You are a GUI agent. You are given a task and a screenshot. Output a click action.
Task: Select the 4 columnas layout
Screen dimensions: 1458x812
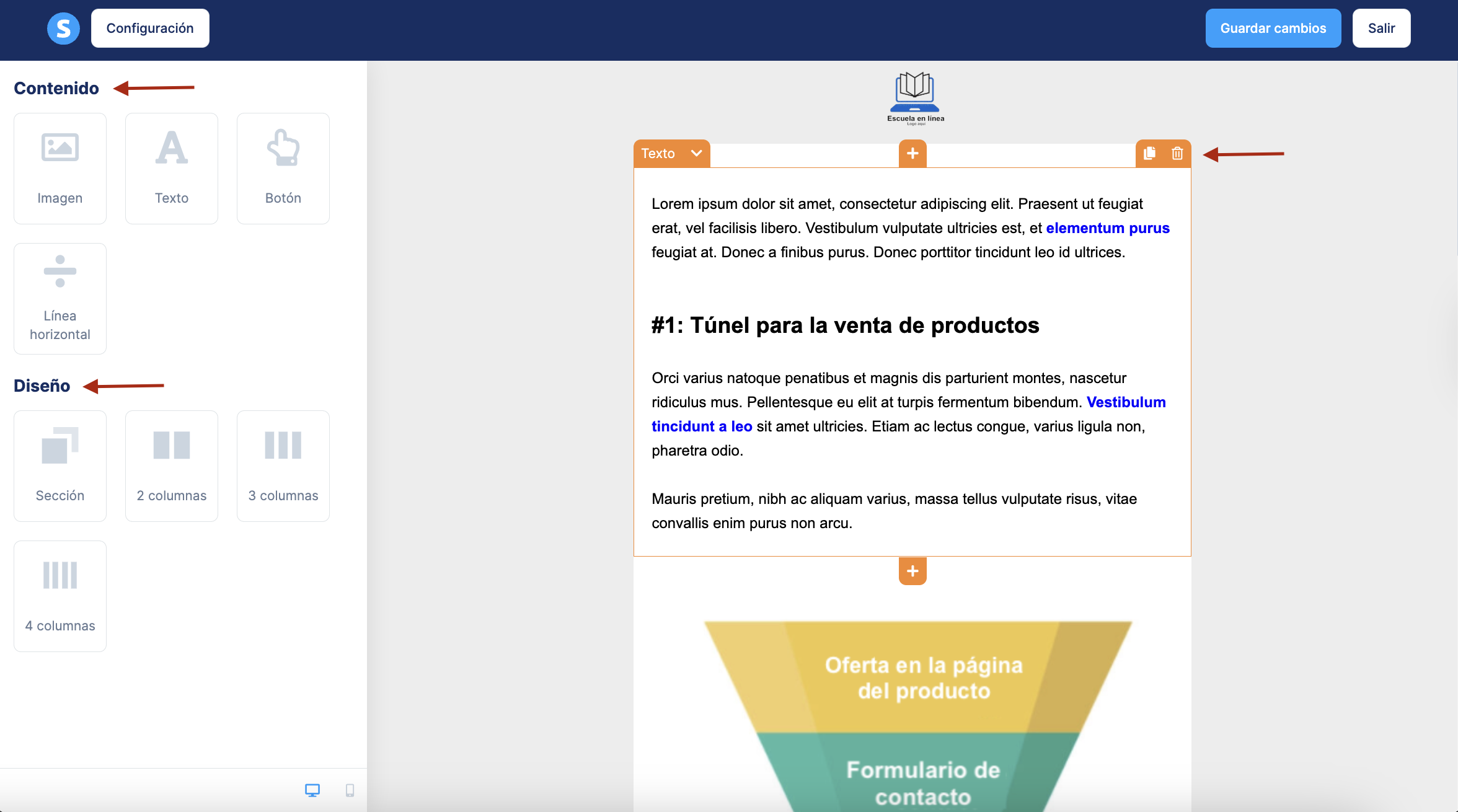click(60, 596)
